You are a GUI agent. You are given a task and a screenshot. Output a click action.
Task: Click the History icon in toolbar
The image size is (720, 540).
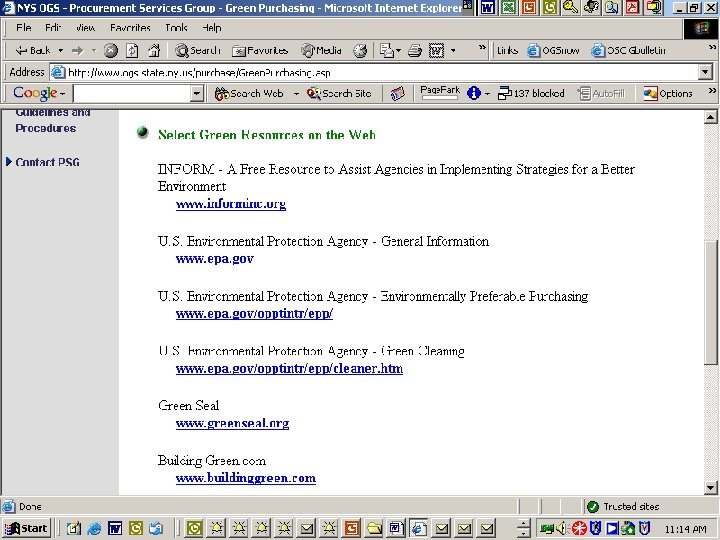pos(360,50)
